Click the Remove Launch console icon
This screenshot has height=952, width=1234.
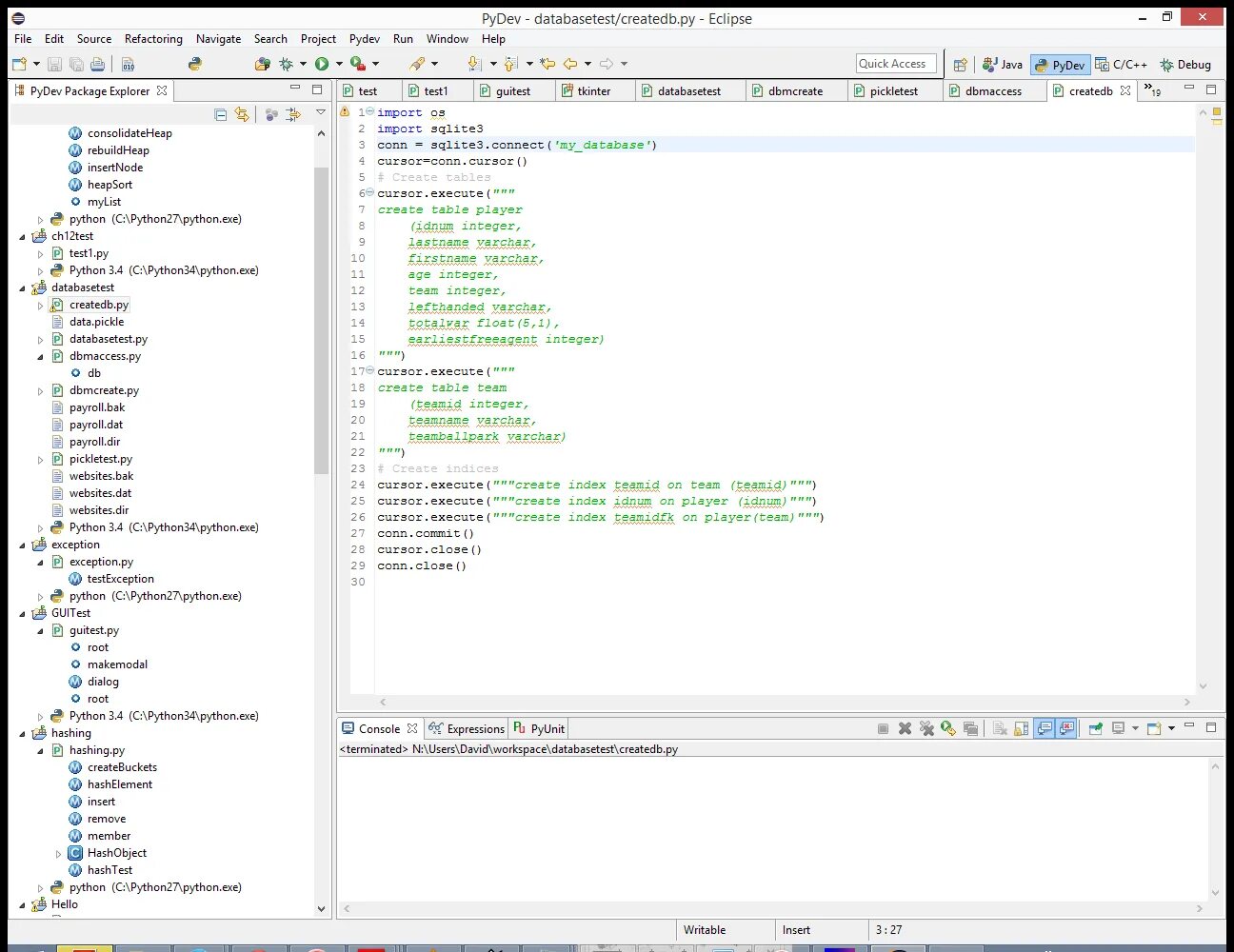(905, 728)
